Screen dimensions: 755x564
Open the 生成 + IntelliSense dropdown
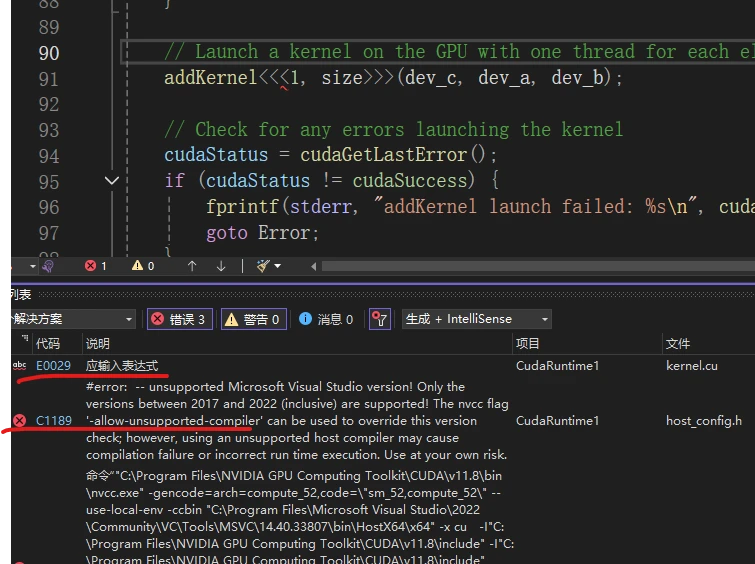click(x=477, y=319)
